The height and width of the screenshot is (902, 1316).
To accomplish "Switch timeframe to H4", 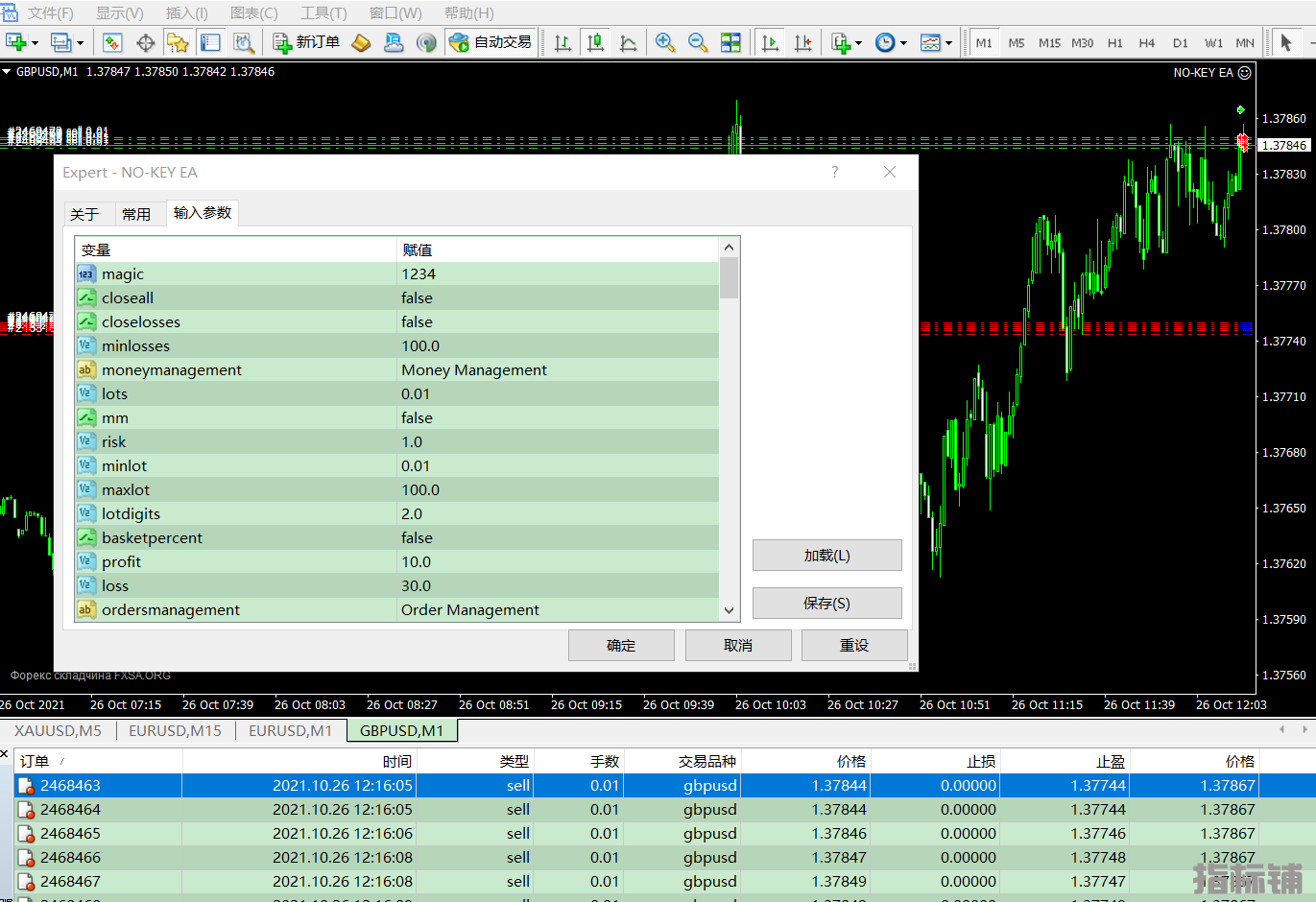I will tap(1146, 42).
